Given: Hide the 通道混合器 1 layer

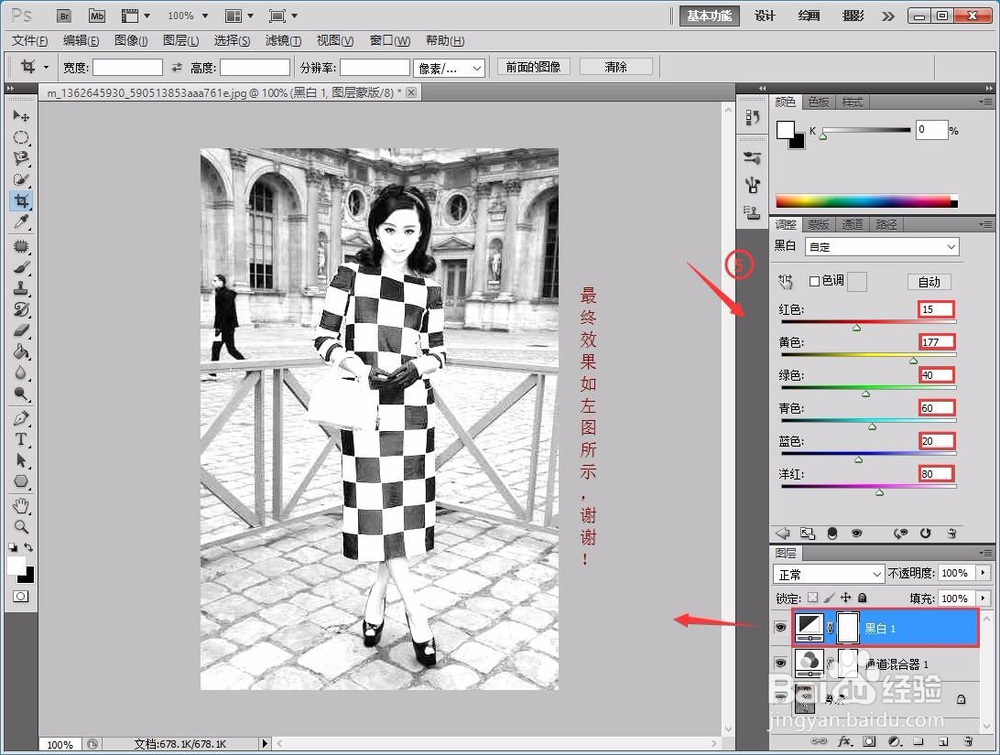Looking at the screenshot, I should click(x=780, y=664).
